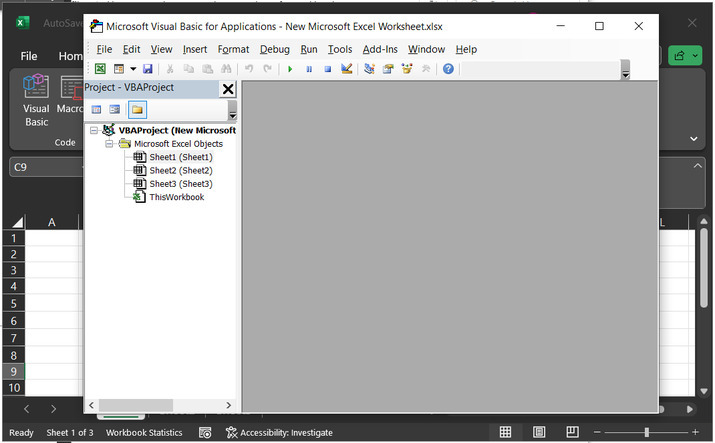
Task: Switch to Normal view in Excel status bar
Action: 505,432
